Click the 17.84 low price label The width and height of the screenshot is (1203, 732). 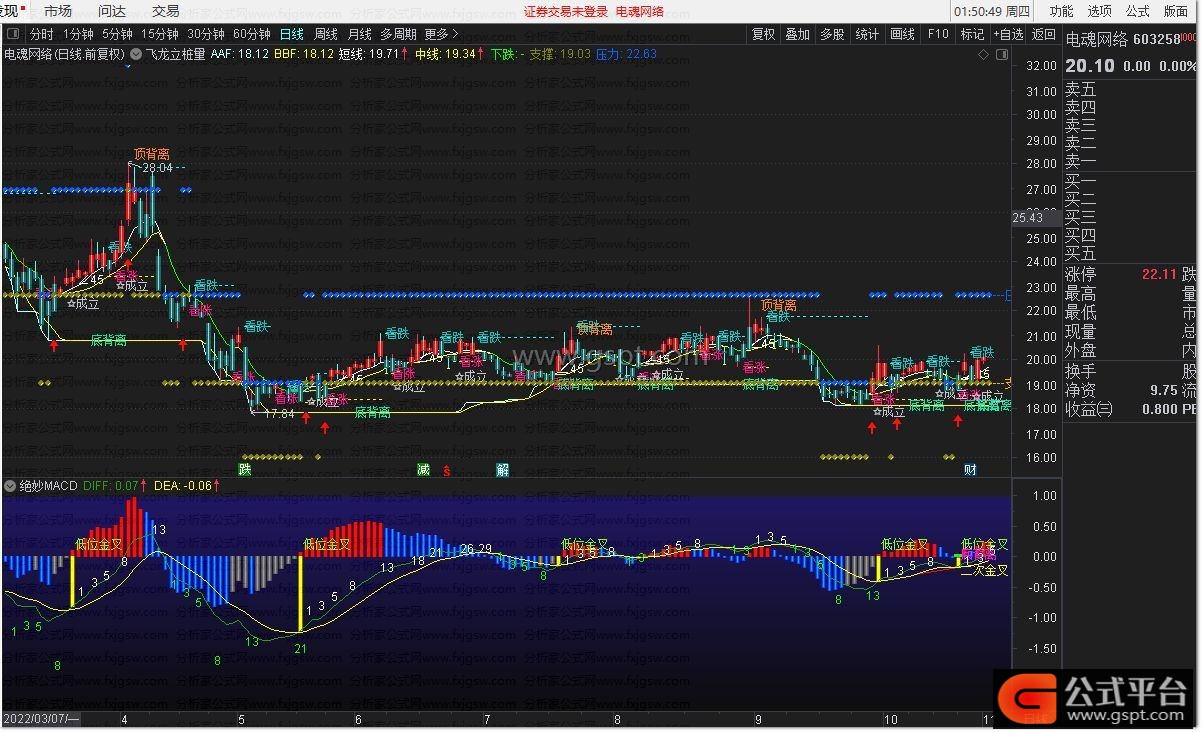[280, 413]
